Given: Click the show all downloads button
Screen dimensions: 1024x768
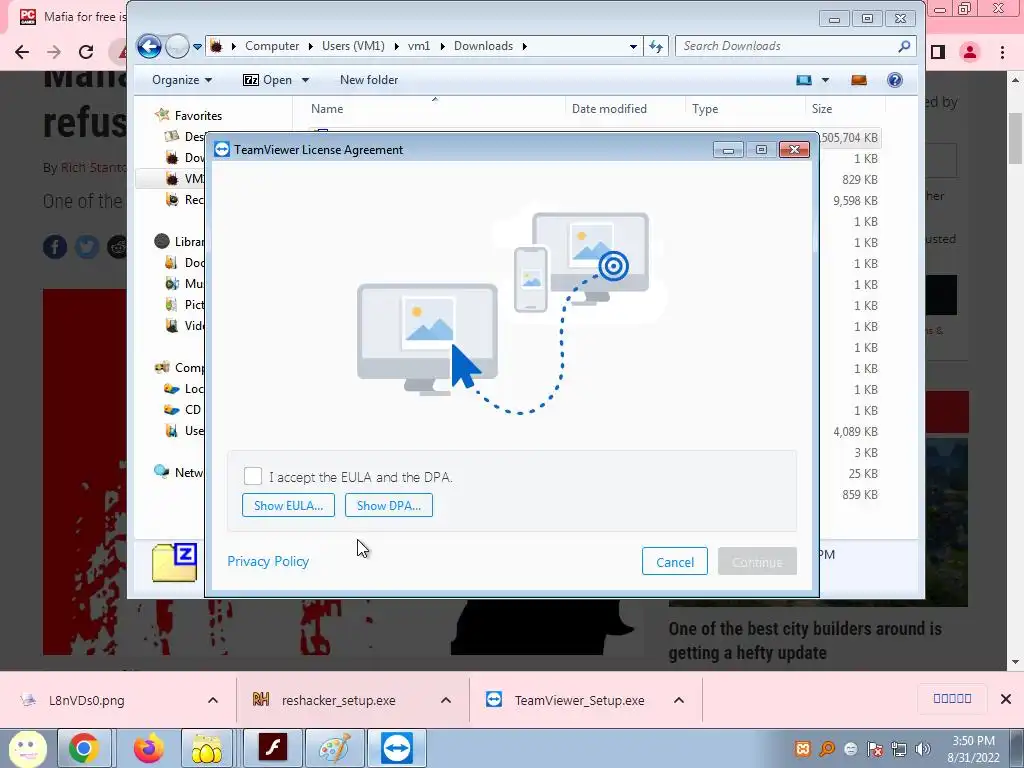Looking at the screenshot, I should [952, 698].
